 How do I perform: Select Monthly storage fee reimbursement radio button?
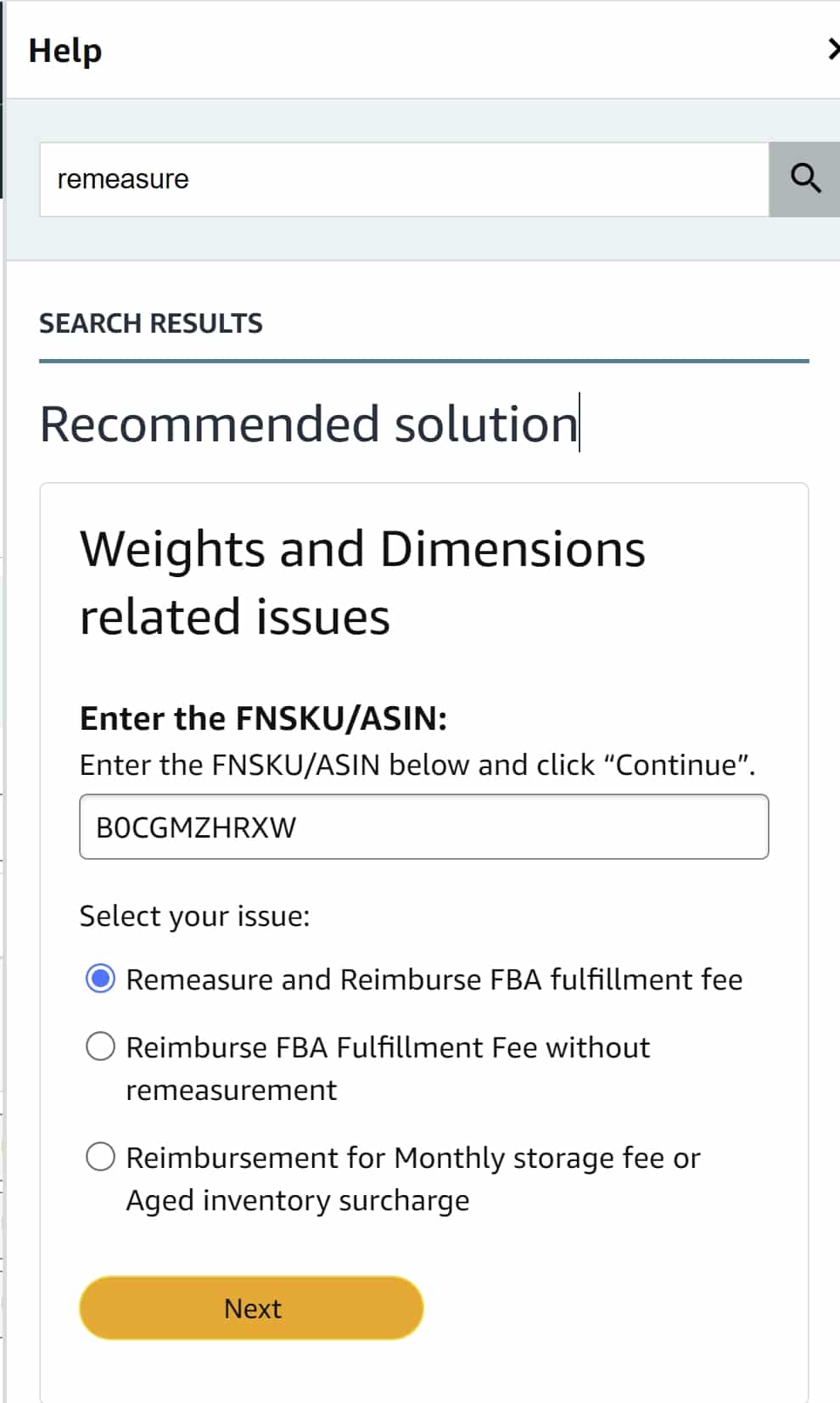[x=100, y=1157]
